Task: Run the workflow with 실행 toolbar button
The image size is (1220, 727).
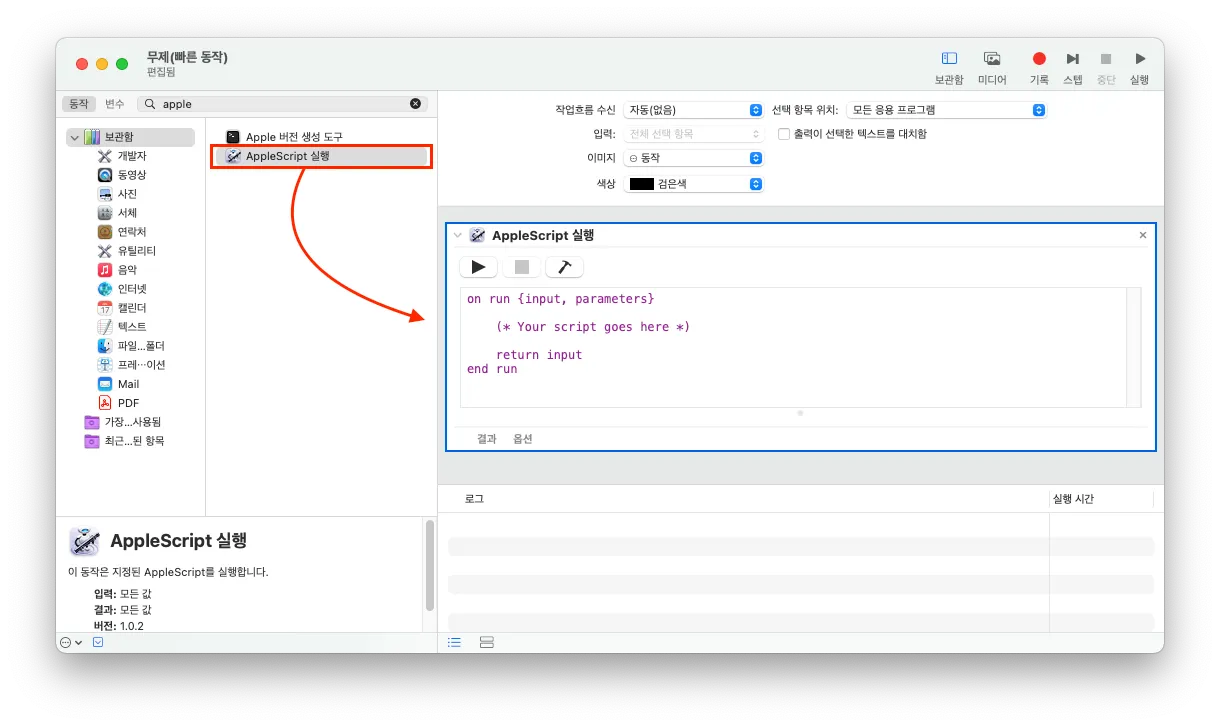Action: [1140, 59]
